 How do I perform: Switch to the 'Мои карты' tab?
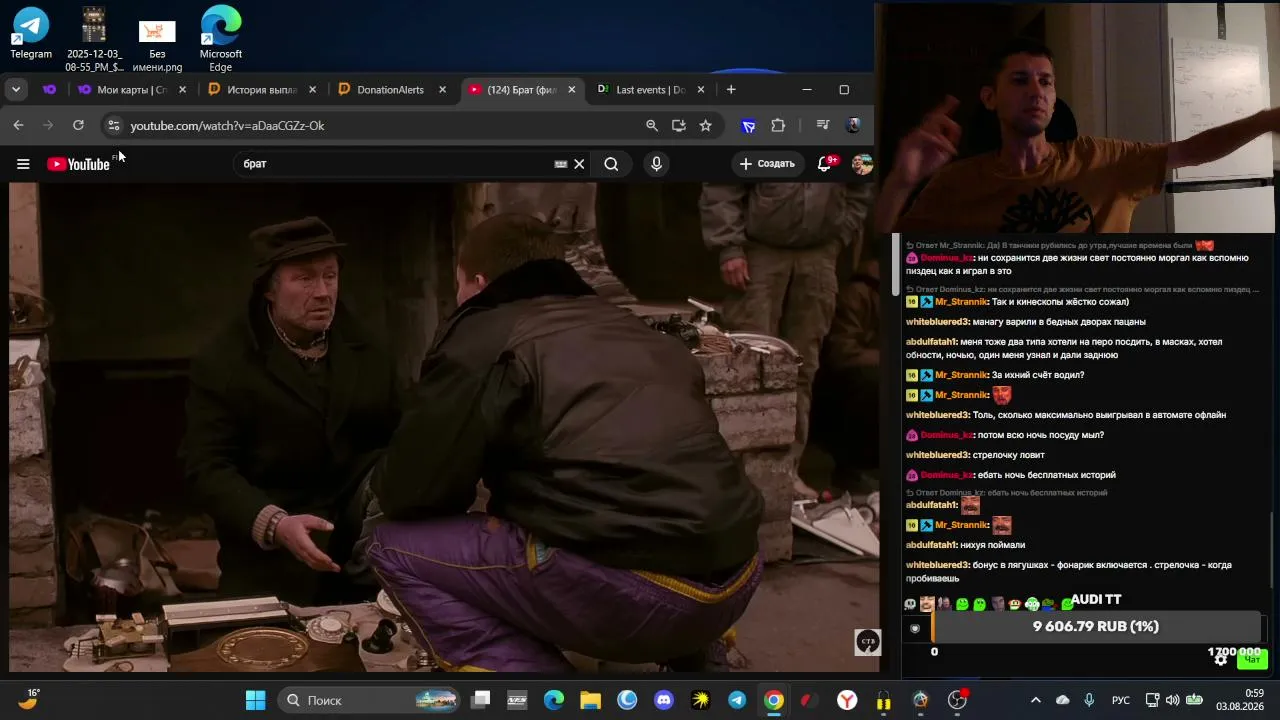click(x=133, y=90)
